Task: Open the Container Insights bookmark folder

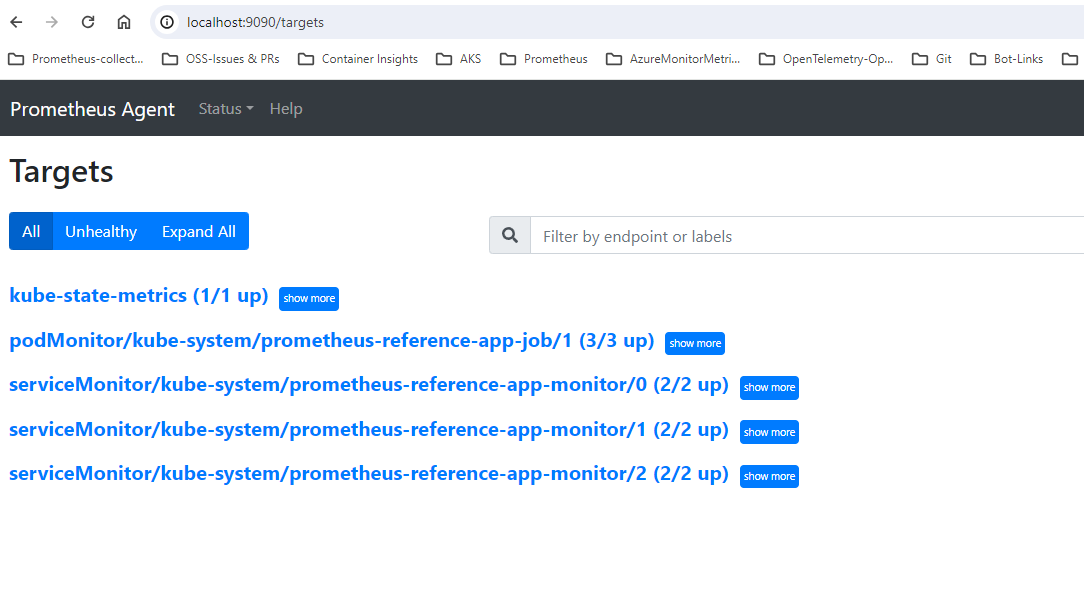Action: click(357, 59)
